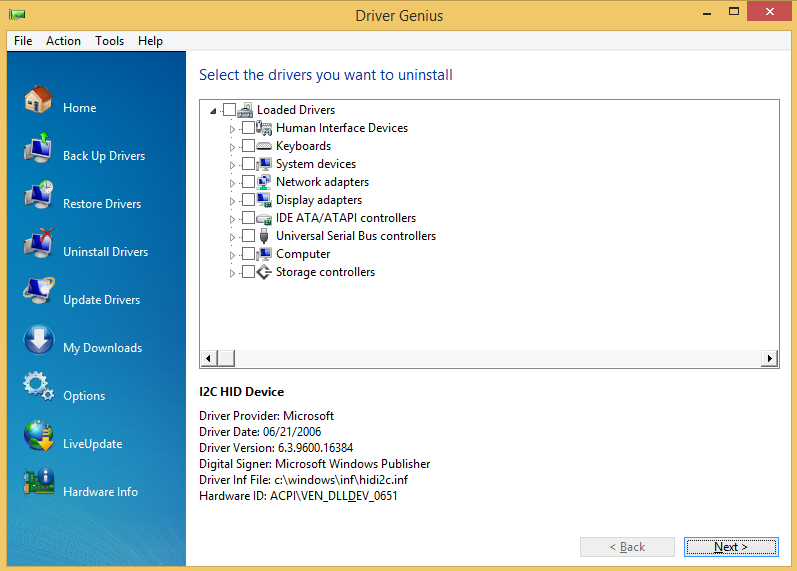
Task: Click the Hardware ID ACPI\VEN_DLLDEV_0651 text
Action: [298, 496]
